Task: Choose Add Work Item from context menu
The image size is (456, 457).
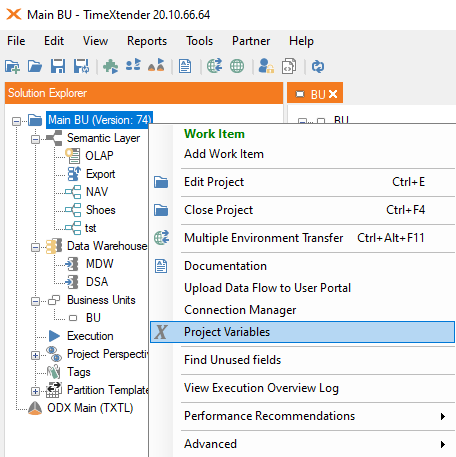Action: [302, 154]
